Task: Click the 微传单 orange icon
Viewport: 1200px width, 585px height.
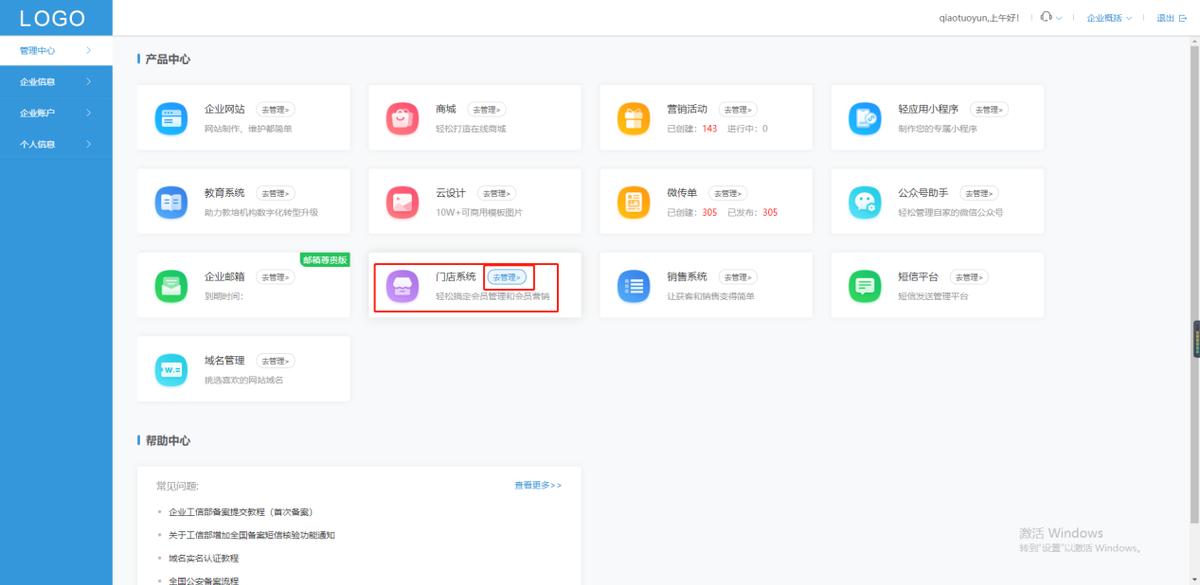Action: tap(633, 201)
